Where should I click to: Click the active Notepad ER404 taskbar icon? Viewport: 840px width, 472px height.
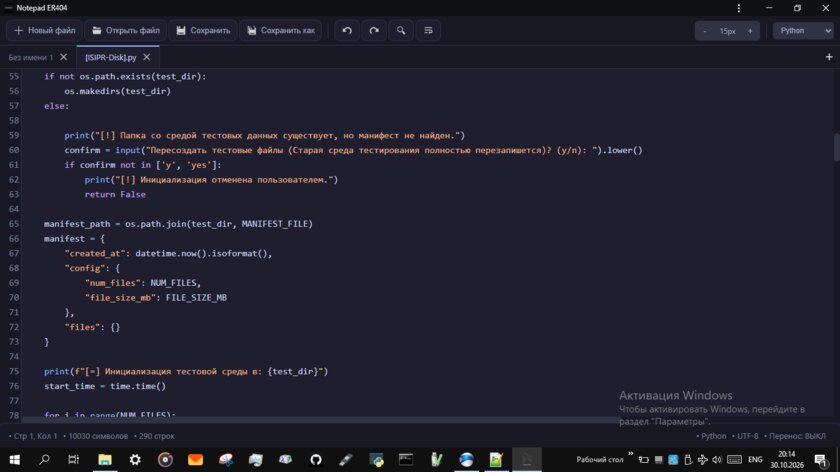pyautogui.click(x=527, y=460)
